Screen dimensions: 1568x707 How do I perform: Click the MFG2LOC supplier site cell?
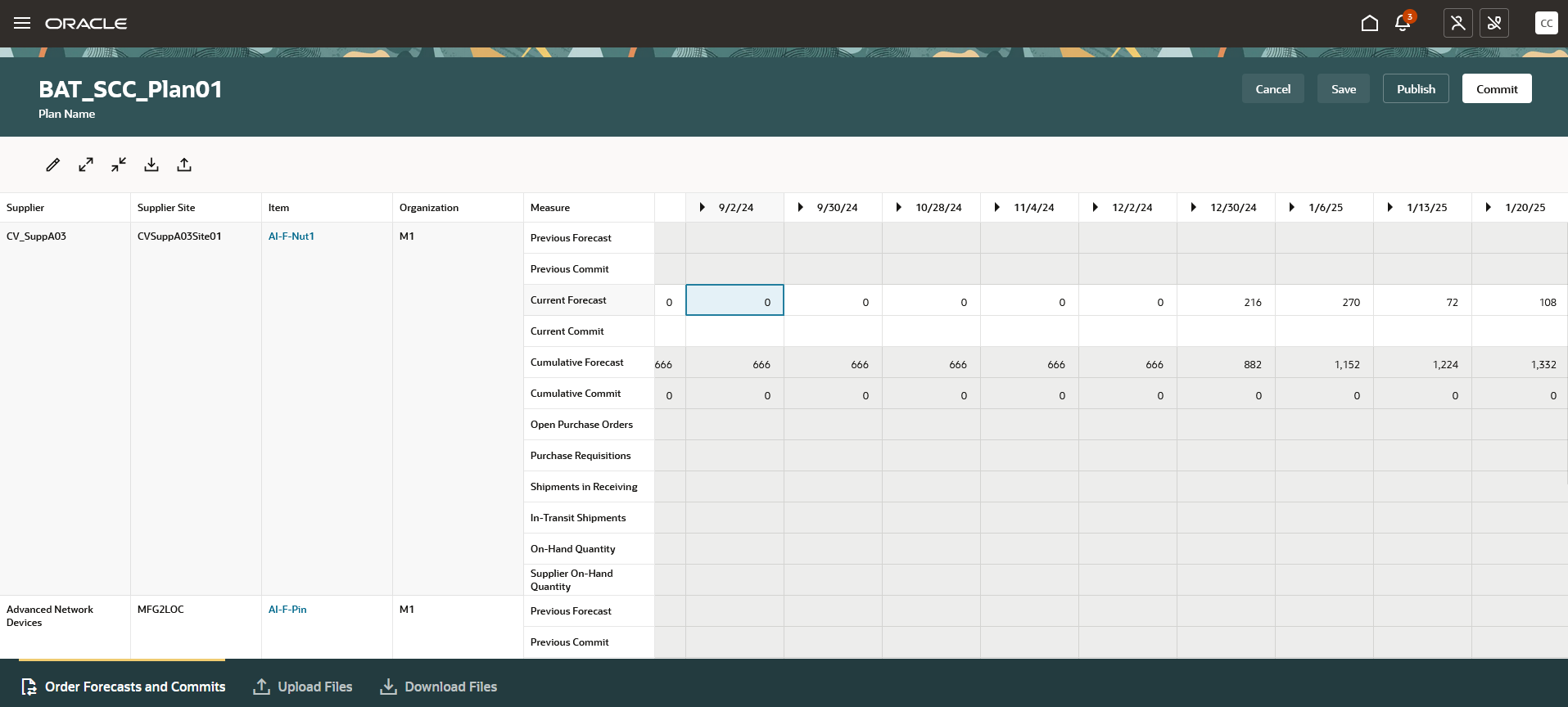point(196,627)
